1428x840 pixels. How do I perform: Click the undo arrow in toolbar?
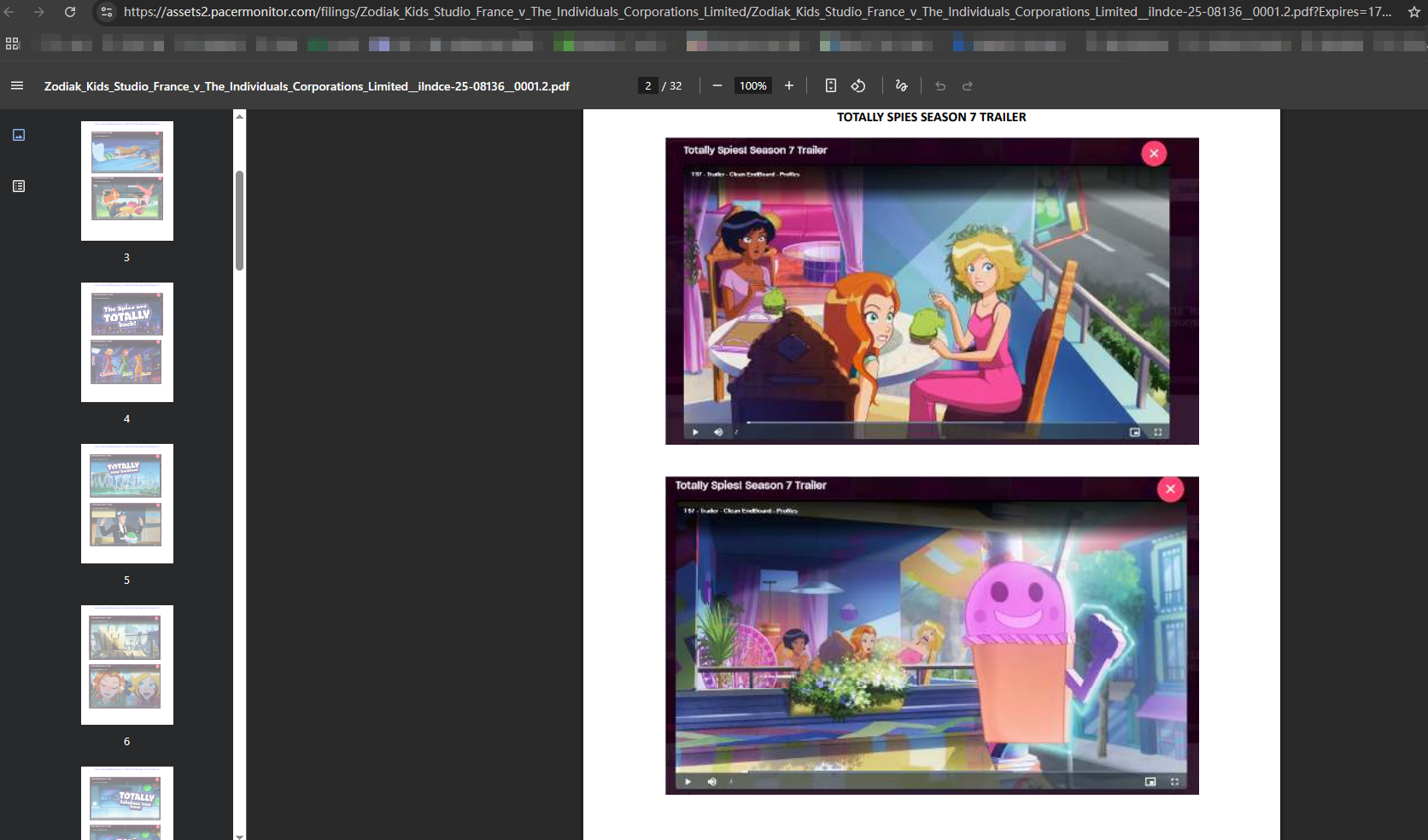(x=940, y=85)
